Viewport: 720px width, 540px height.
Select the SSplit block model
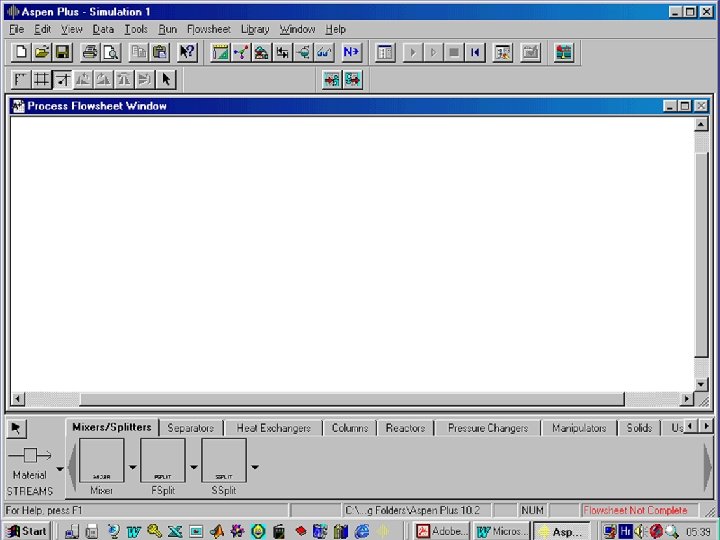point(224,460)
